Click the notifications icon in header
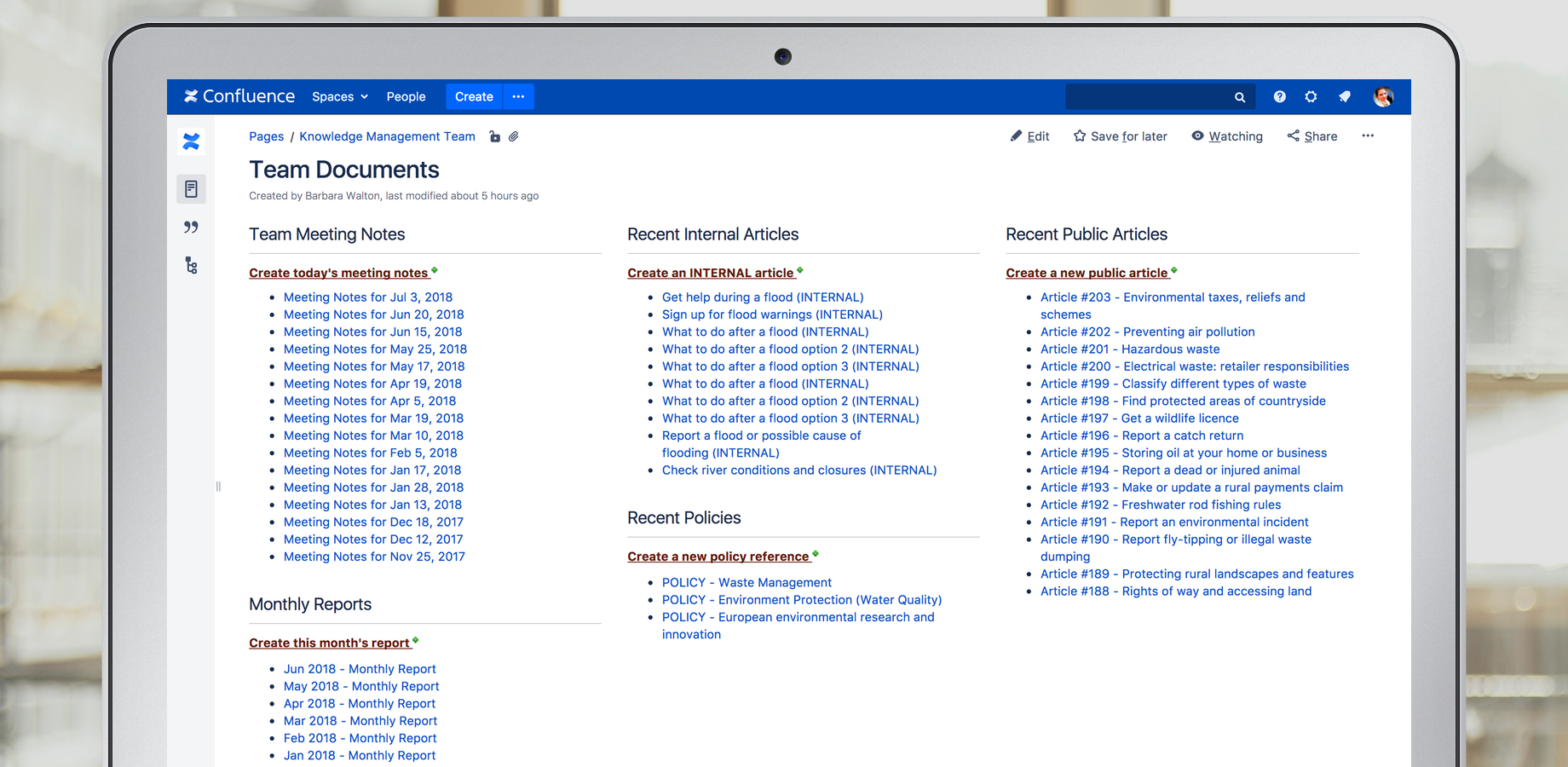The width and height of the screenshot is (1568, 767). [x=1344, y=97]
